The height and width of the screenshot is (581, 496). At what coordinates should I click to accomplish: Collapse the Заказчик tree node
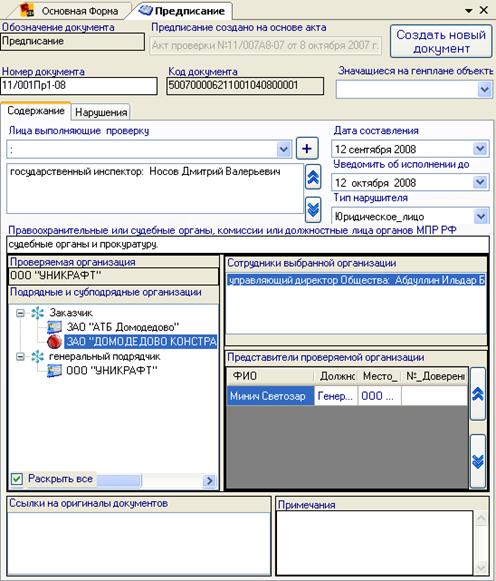20,313
